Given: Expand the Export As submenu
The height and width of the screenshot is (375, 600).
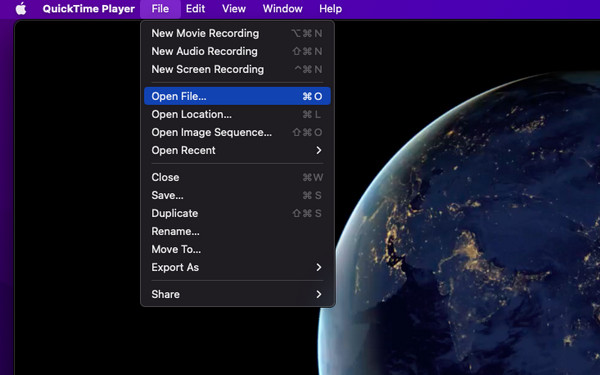Looking at the screenshot, I should pyautogui.click(x=237, y=267).
